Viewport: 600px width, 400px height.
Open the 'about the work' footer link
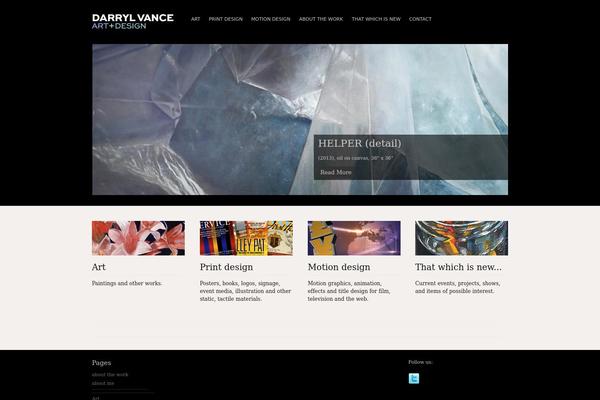point(110,375)
